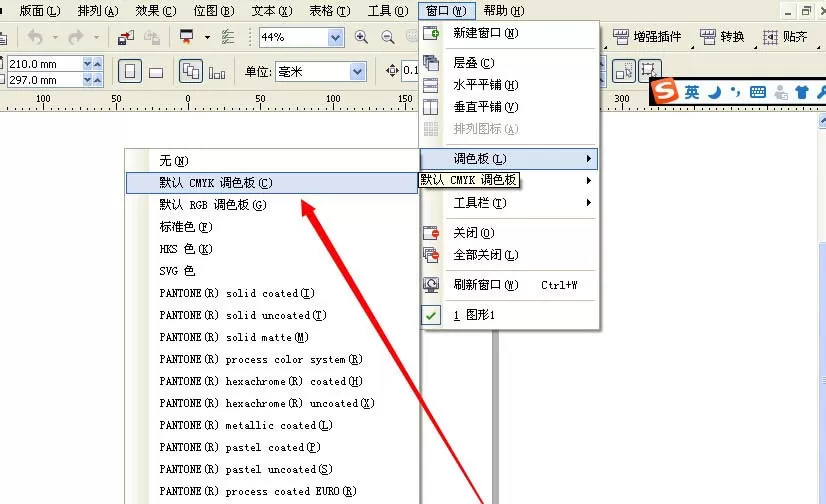
Task: Click the Sogou user account icon
Action: click(781, 93)
